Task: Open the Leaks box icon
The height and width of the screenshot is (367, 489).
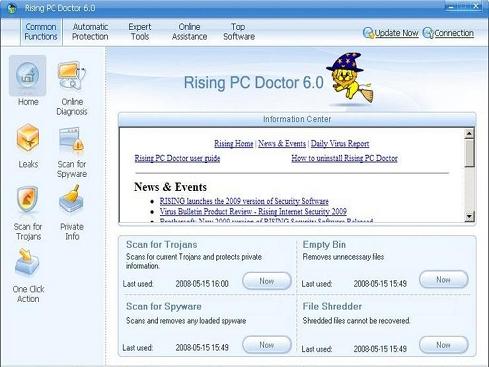Action: click(28, 139)
